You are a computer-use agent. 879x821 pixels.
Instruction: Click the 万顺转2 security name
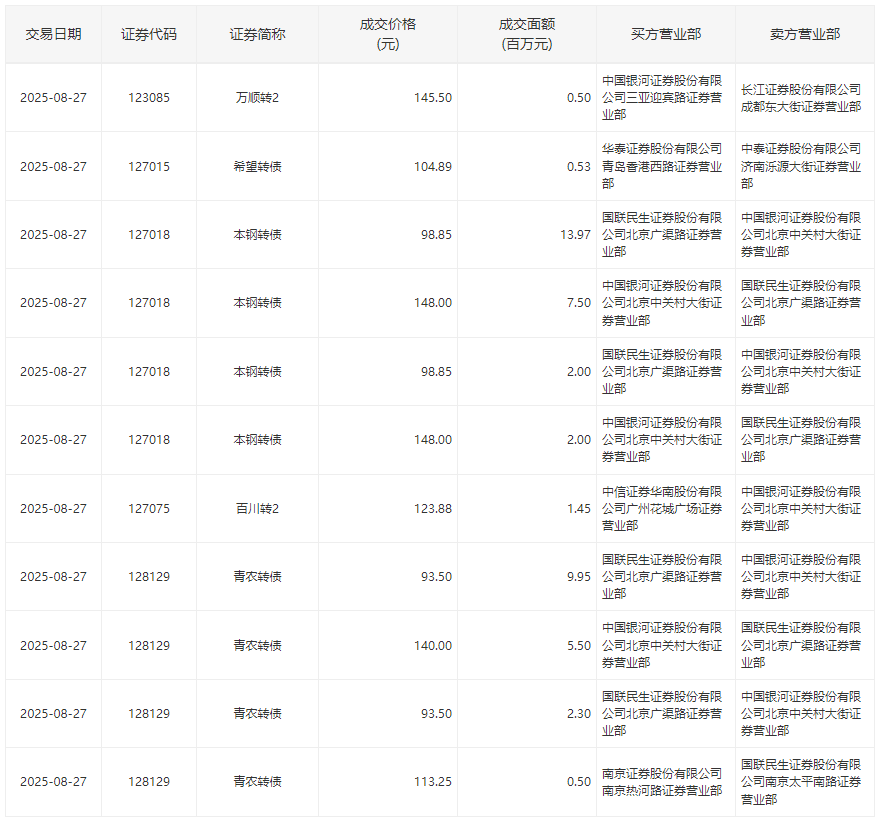click(x=257, y=98)
